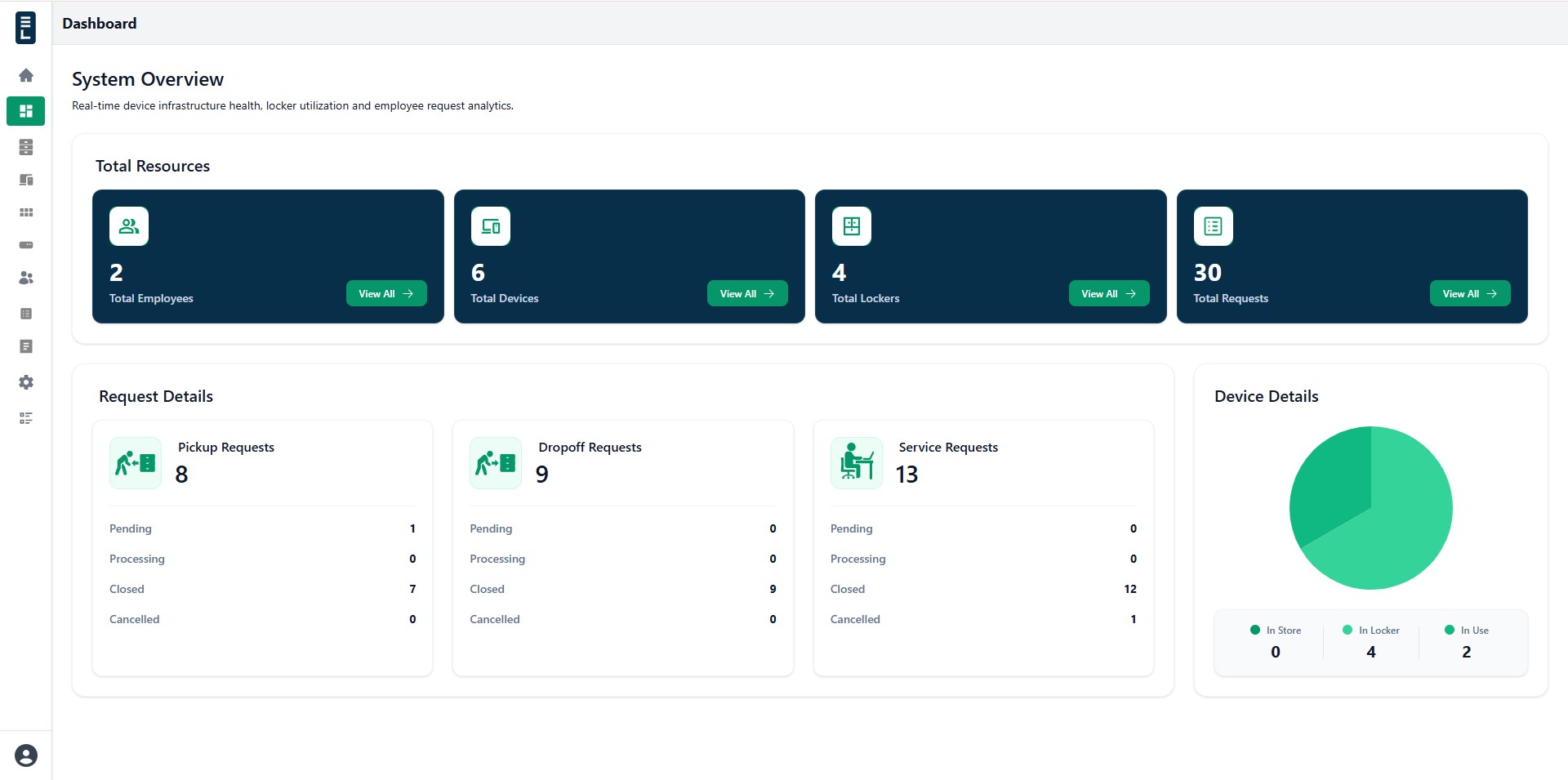The height and width of the screenshot is (780, 1568).
Task: Click the Total Requests card icon
Action: point(1214,226)
